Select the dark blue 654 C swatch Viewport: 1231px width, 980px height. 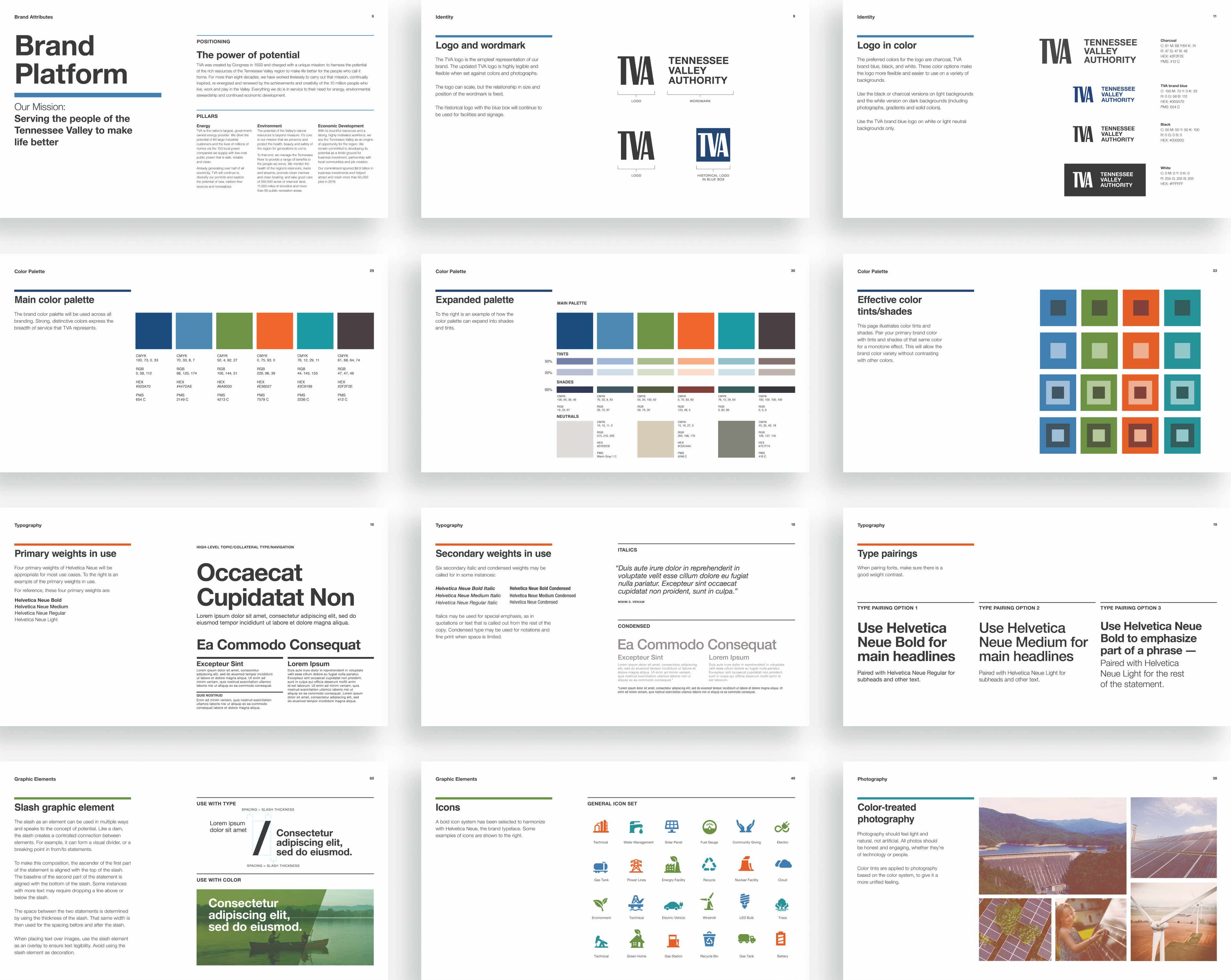pyautogui.click(x=154, y=330)
